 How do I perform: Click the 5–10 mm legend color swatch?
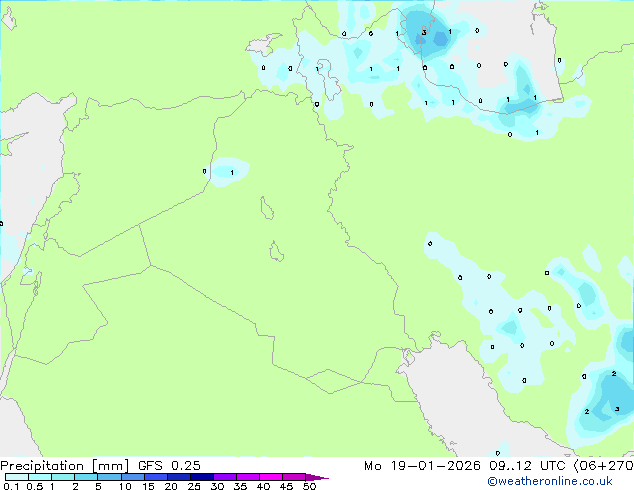click(x=109, y=477)
